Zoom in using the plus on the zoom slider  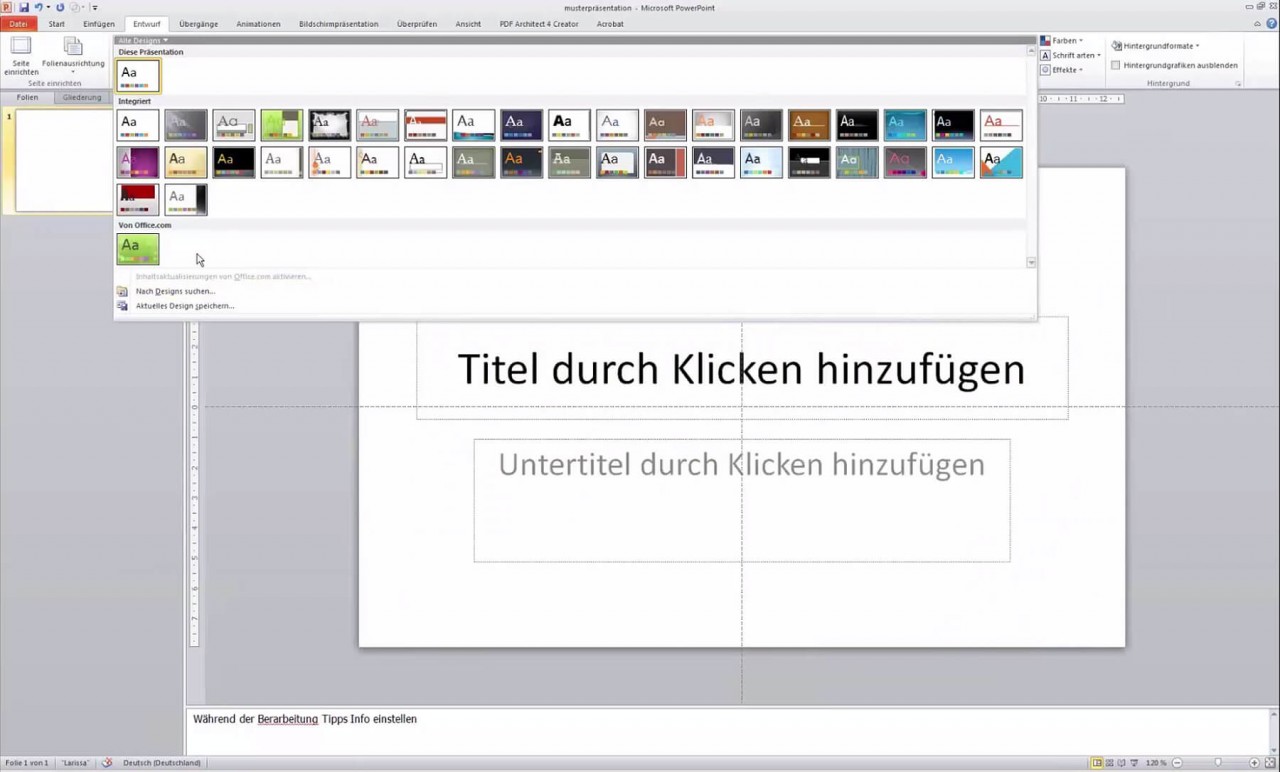[x=1254, y=762]
